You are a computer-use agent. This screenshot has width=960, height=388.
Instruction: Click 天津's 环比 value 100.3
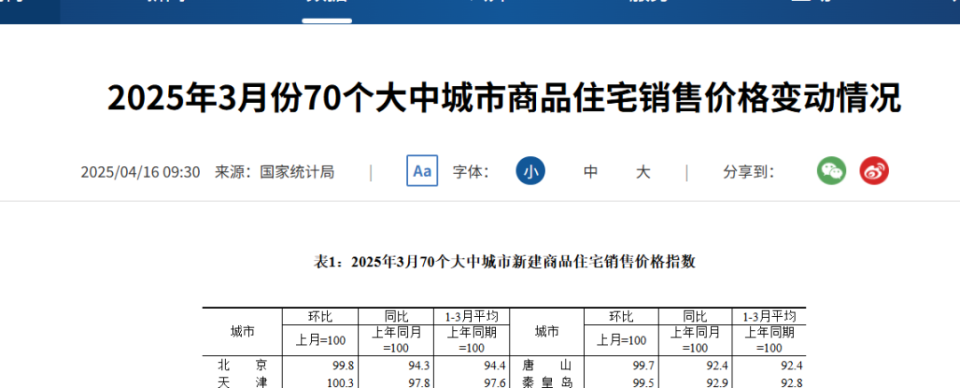[x=340, y=382]
